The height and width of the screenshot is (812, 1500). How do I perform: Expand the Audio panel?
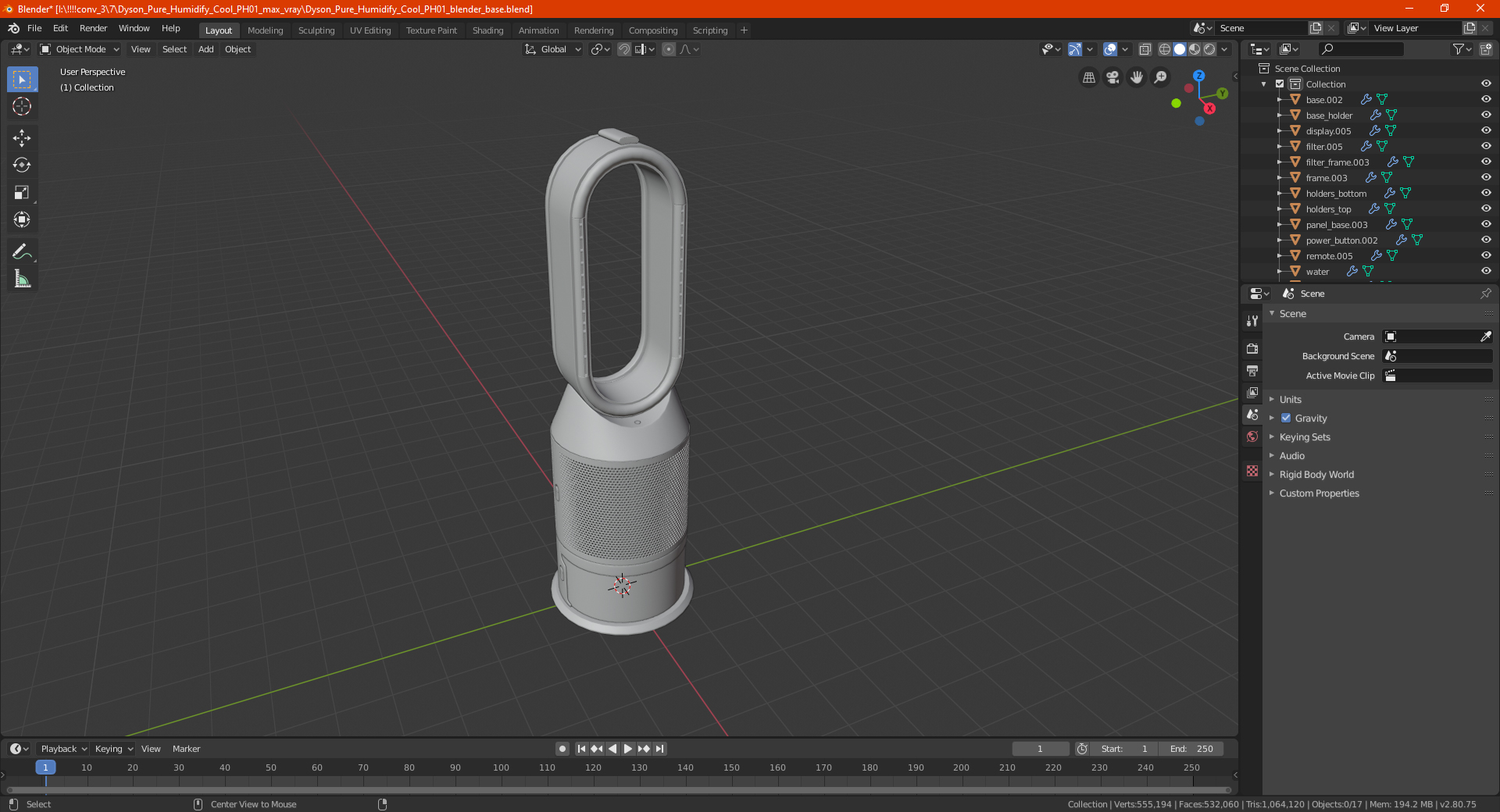tap(1291, 455)
